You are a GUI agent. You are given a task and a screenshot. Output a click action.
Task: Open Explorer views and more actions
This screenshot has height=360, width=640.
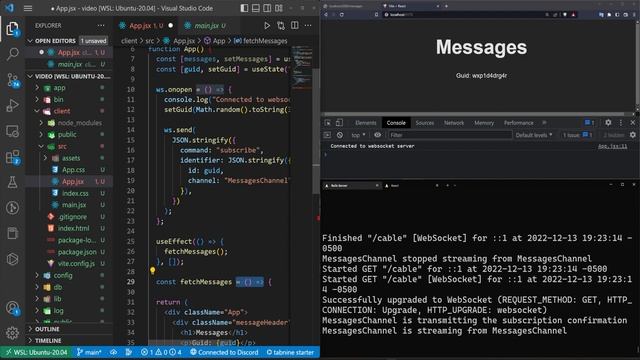pyautogui.click(x=101, y=25)
